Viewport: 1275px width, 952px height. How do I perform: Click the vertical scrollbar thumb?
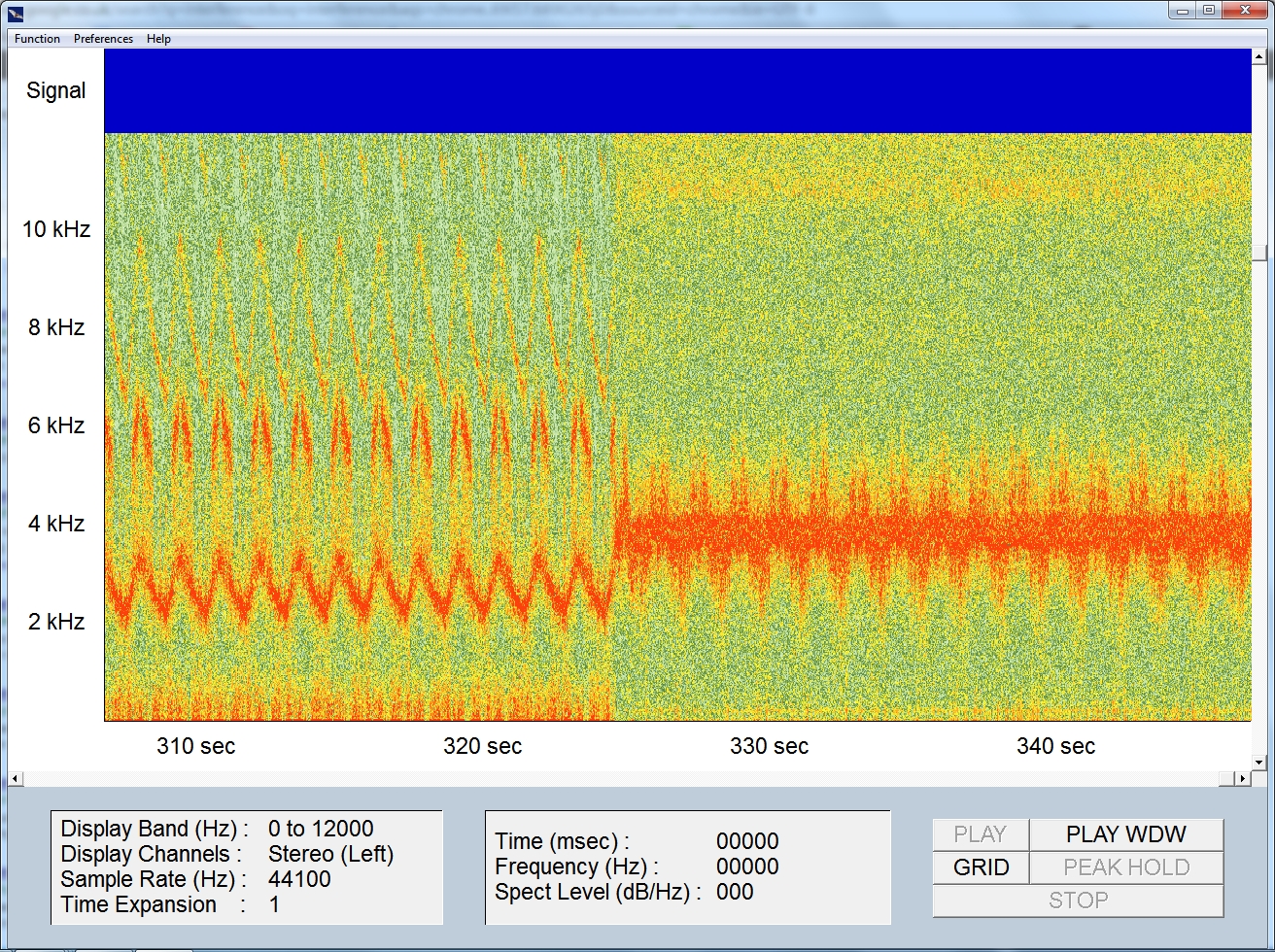pos(1259,253)
